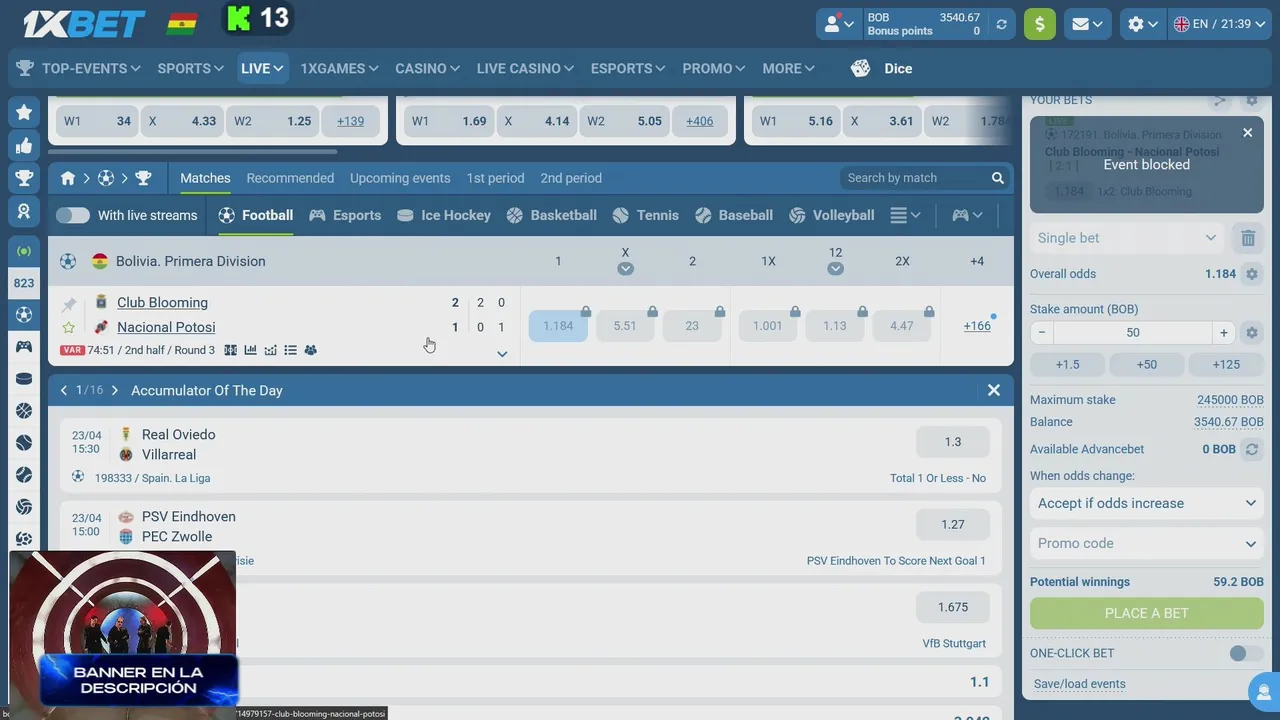Open the user account dropdown
This screenshot has width=1280, height=720.
click(838, 24)
